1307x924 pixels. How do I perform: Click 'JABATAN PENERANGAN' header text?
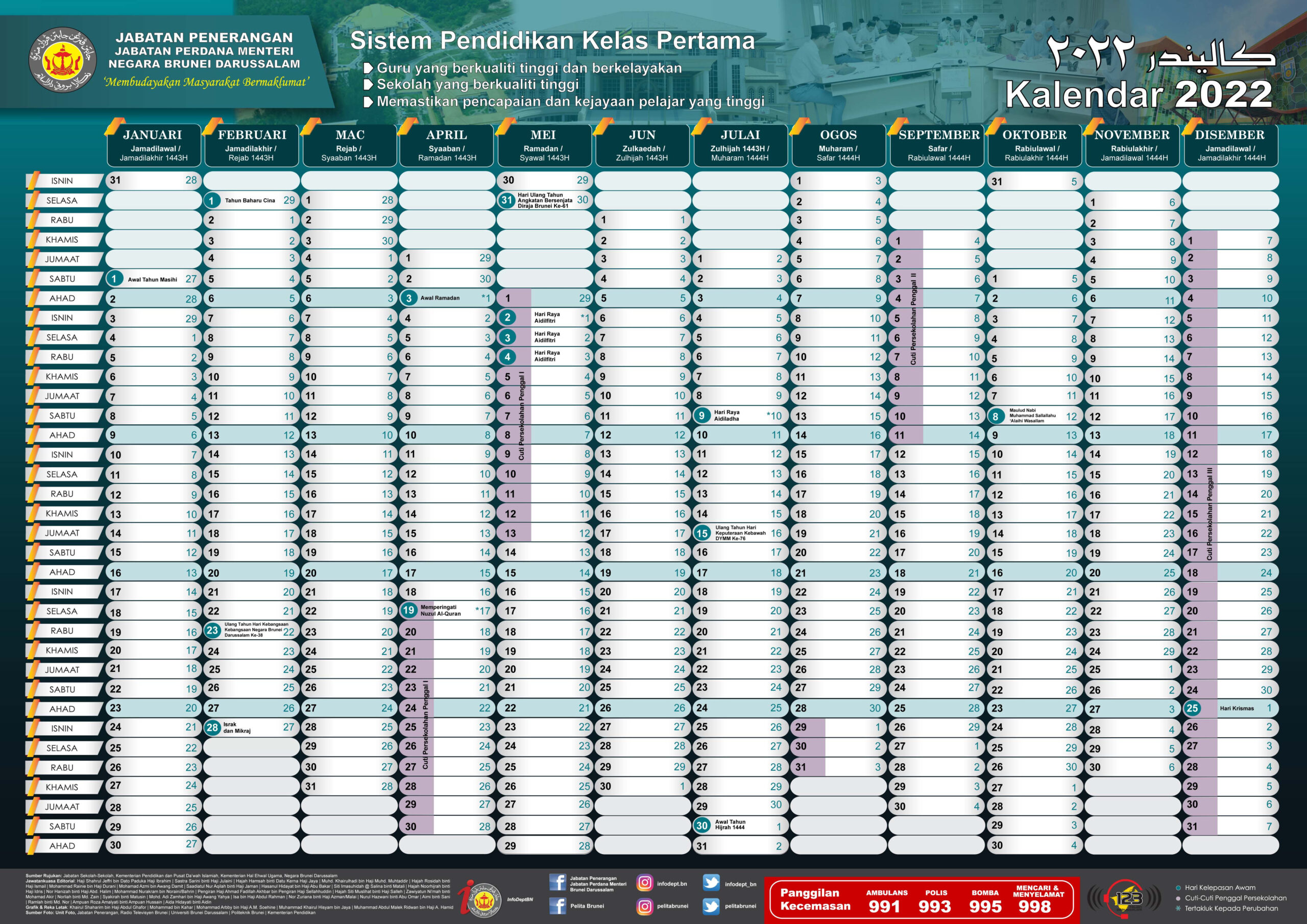click(204, 38)
